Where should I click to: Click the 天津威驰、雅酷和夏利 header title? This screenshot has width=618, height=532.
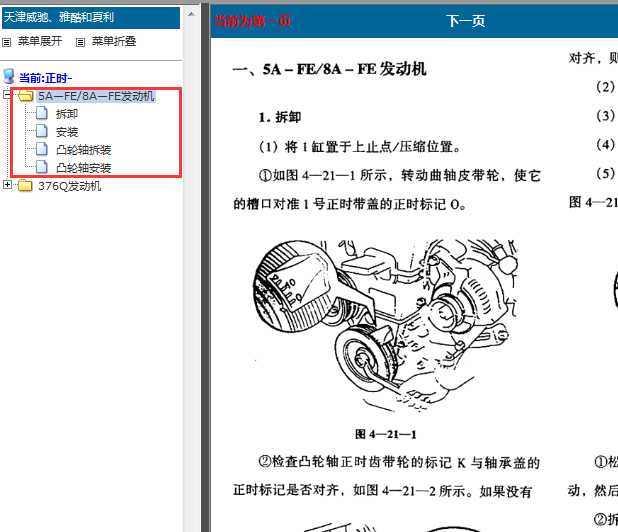pos(58,17)
